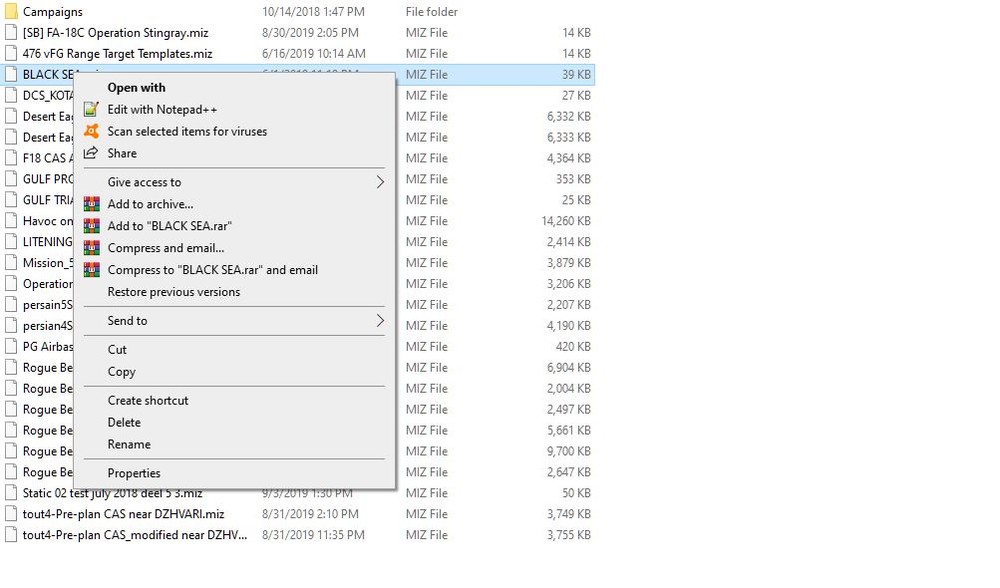Click file icon of Havoc on file

[x=11, y=221]
